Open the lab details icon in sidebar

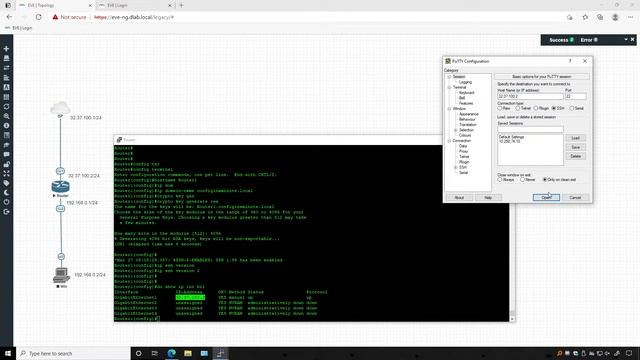[x=6, y=136]
